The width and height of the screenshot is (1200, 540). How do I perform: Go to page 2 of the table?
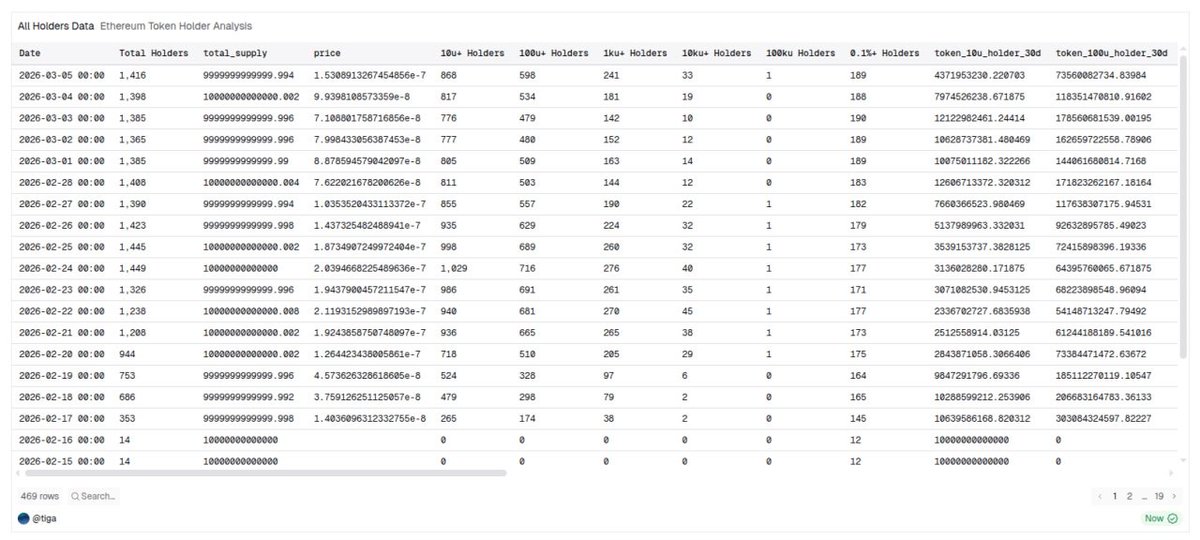(x=1129, y=496)
